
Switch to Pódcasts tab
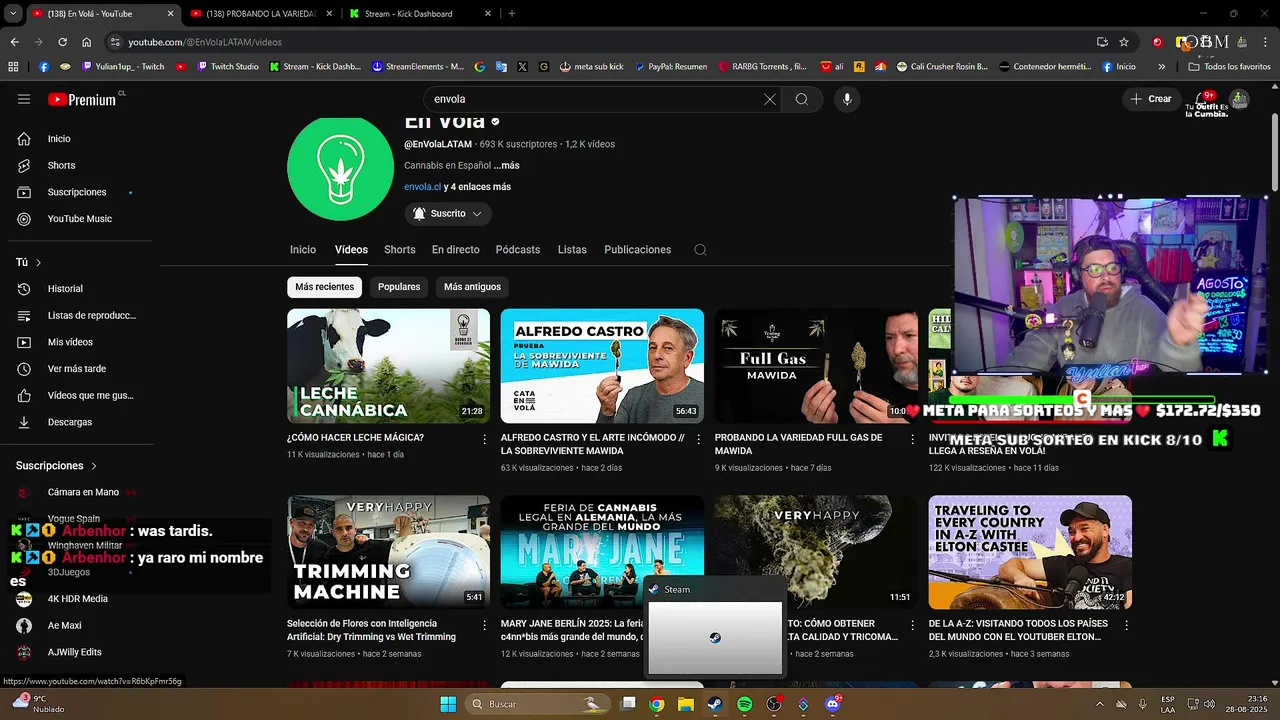click(518, 250)
